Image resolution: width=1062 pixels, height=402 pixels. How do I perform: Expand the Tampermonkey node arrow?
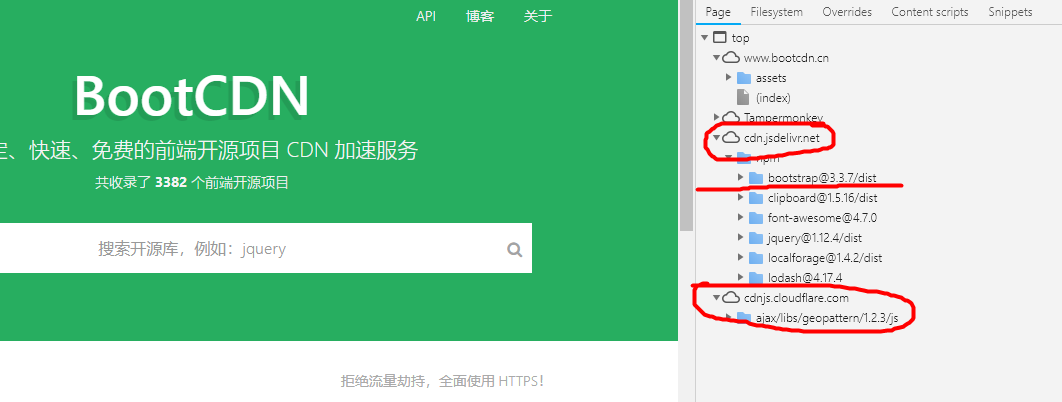tap(717, 118)
